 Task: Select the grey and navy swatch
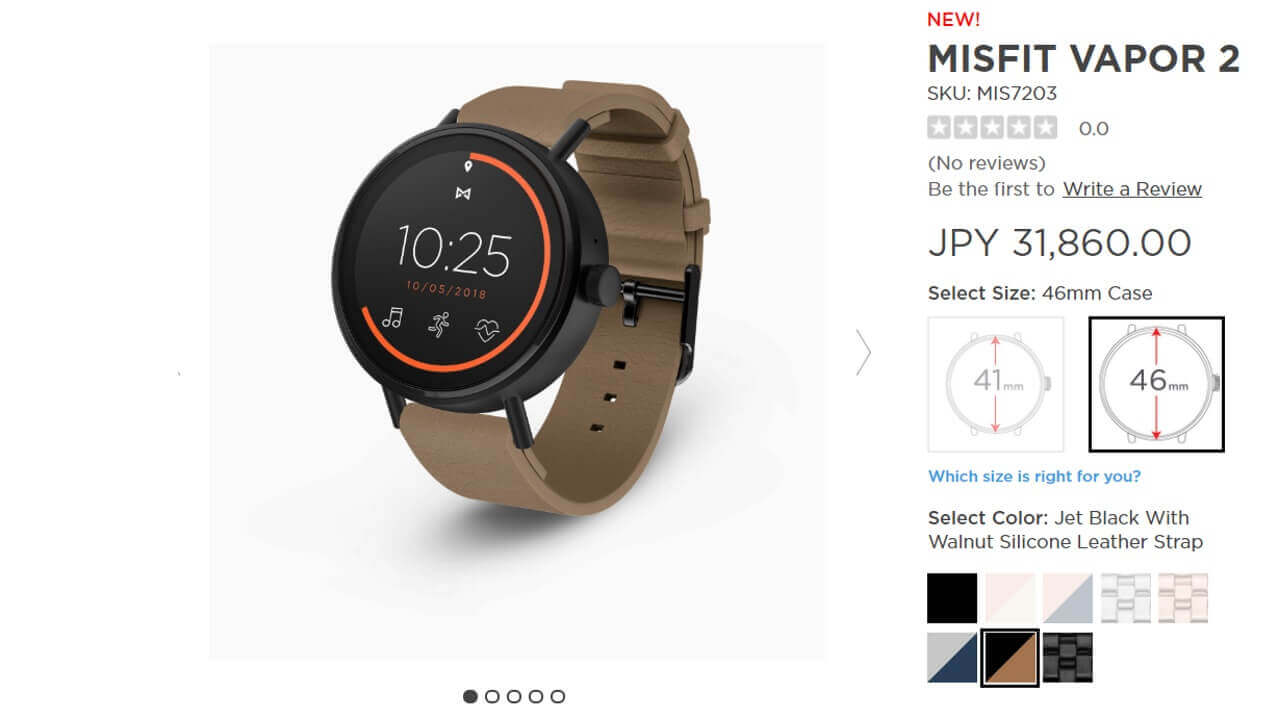pos(952,657)
